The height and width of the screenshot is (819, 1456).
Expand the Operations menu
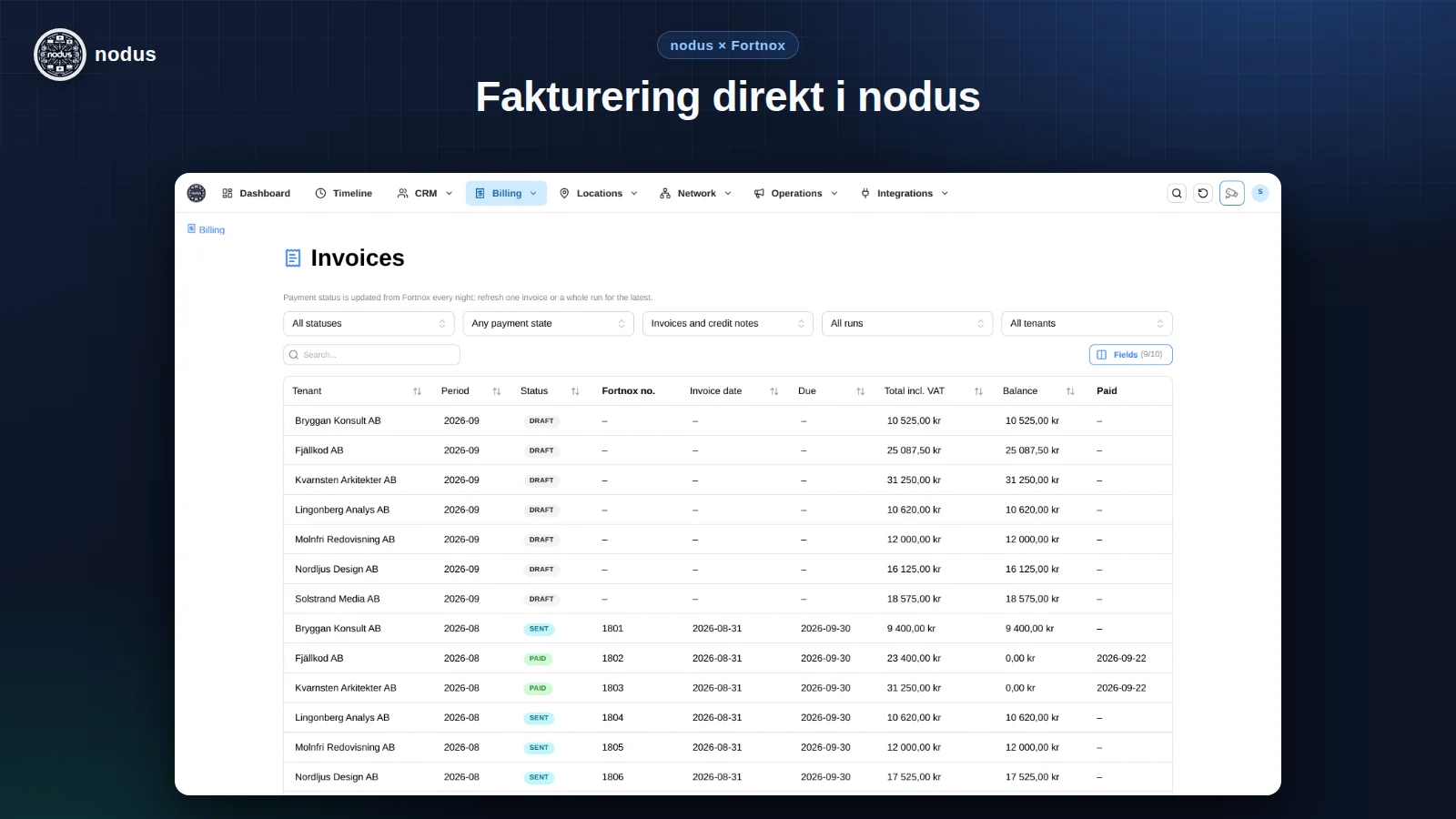pyautogui.click(x=796, y=193)
